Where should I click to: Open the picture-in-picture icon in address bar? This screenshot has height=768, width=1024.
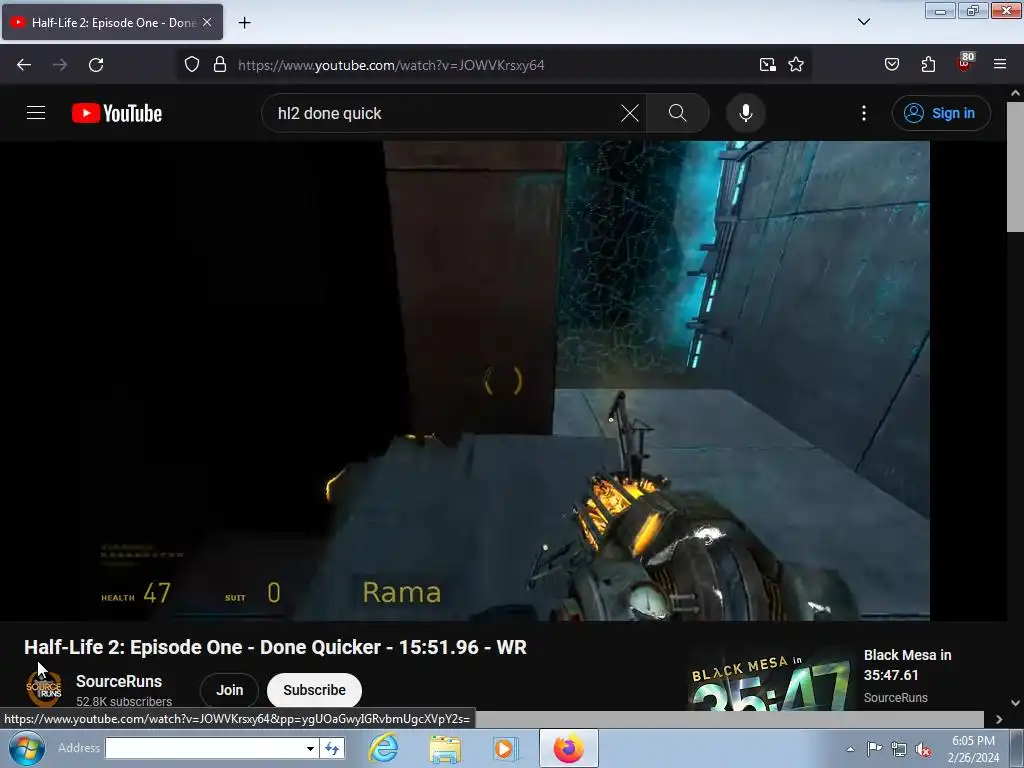click(767, 65)
